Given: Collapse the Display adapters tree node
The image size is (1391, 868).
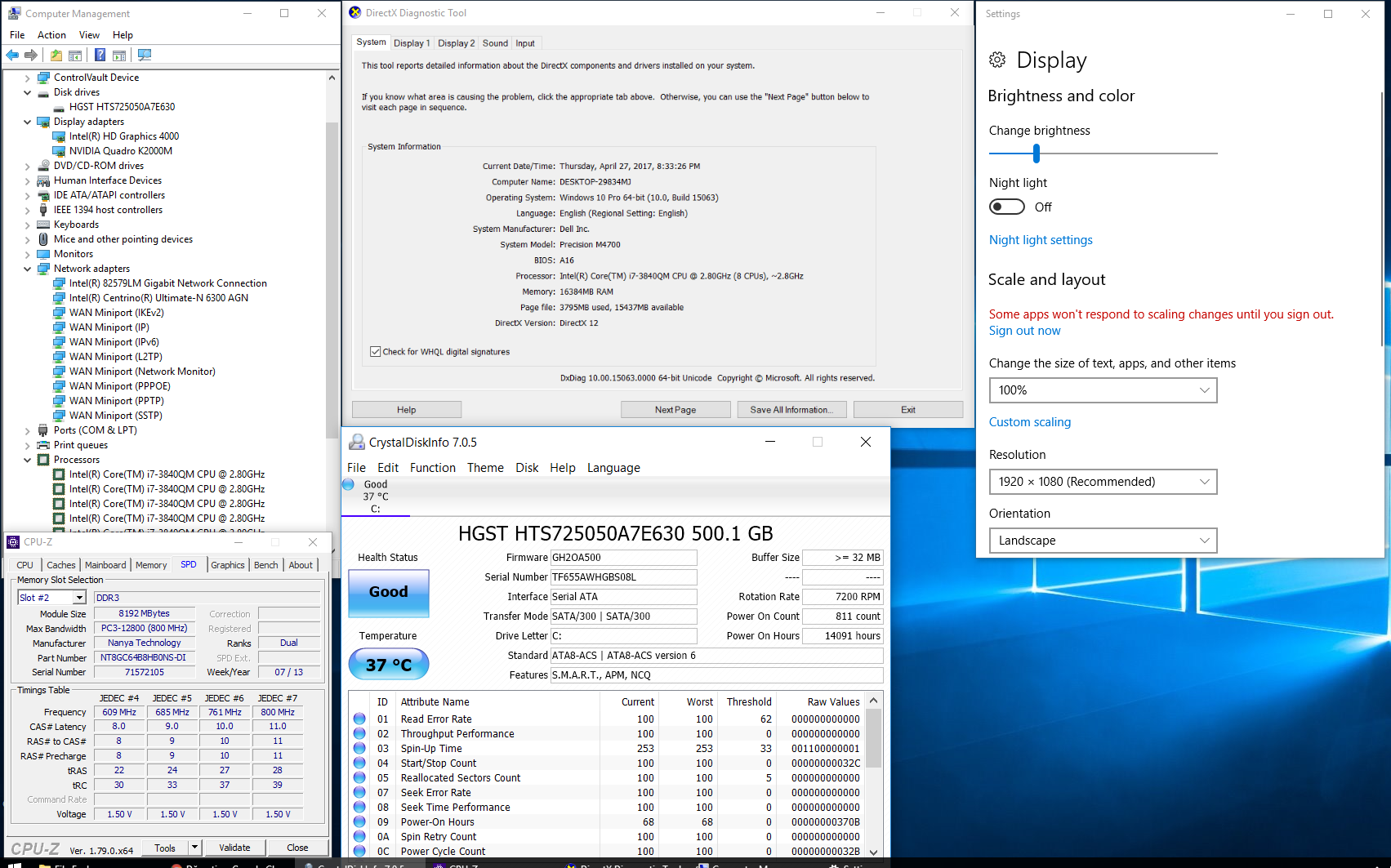Looking at the screenshot, I should pyautogui.click(x=27, y=122).
